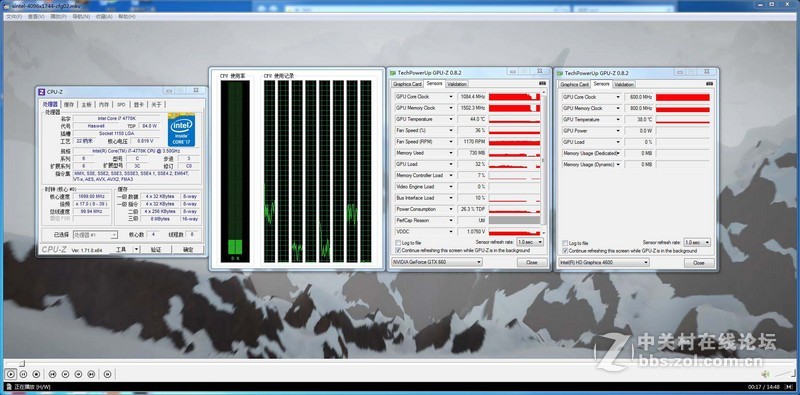Click the file icon in the player status bar
800x395 pixels.
(x=10, y=387)
